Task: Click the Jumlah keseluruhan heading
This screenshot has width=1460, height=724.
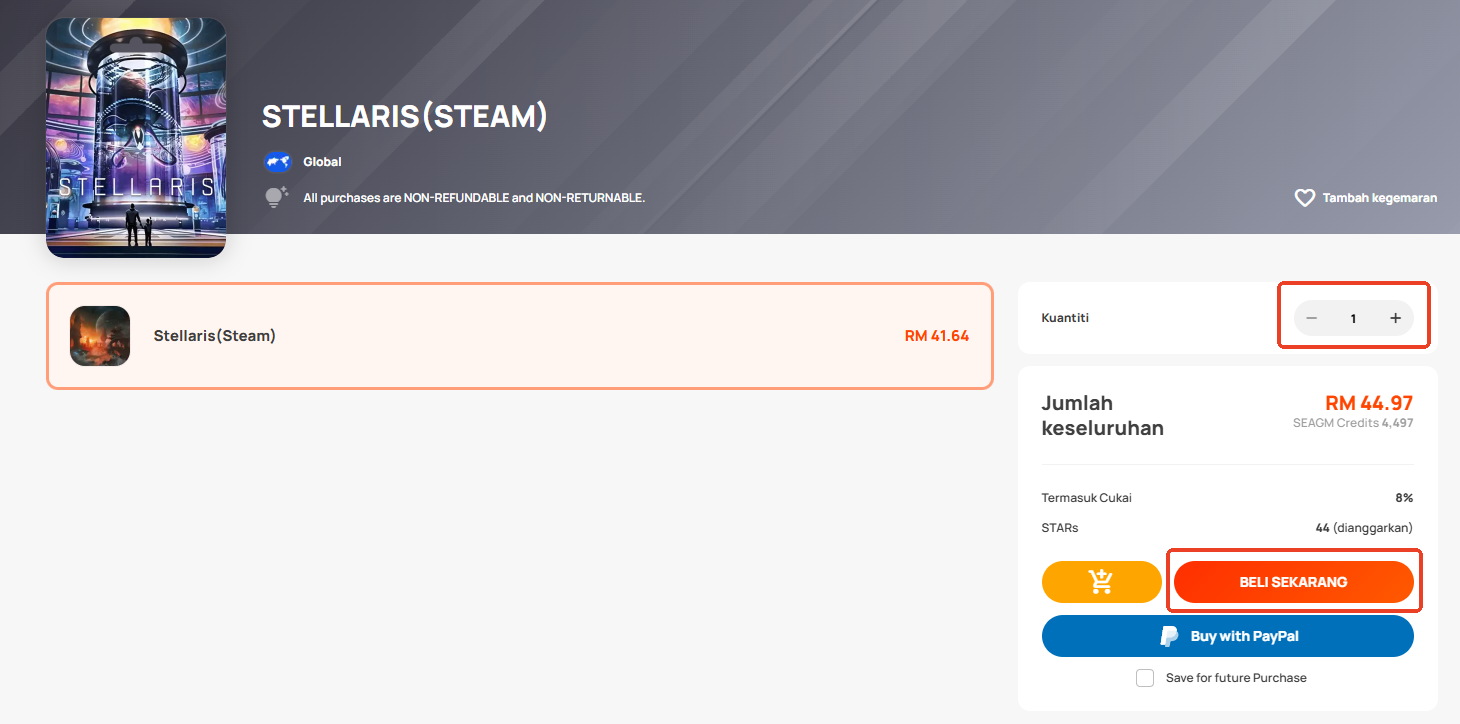Action: click(x=1103, y=416)
